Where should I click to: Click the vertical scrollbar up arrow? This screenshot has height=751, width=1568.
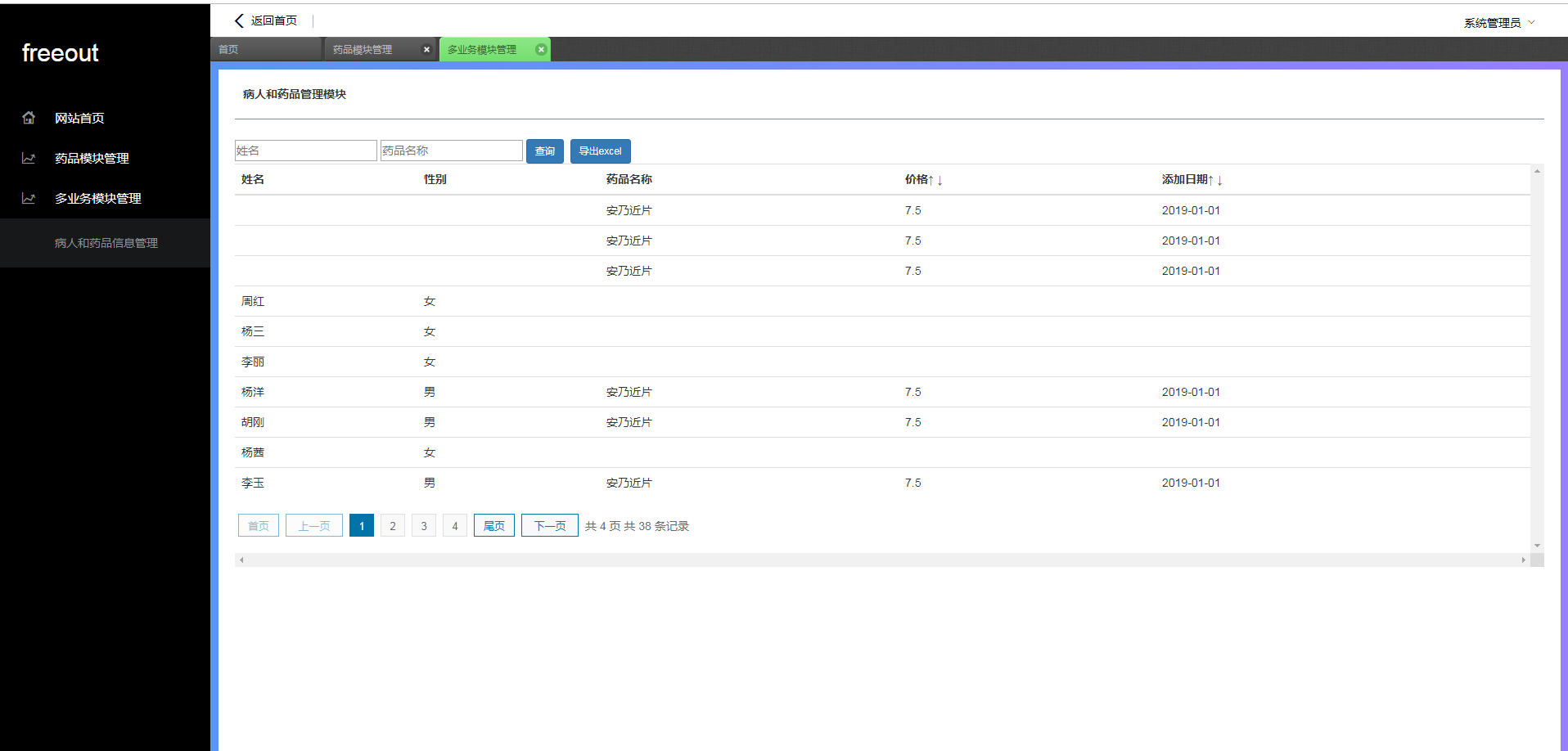pyautogui.click(x=1537, y=171)
